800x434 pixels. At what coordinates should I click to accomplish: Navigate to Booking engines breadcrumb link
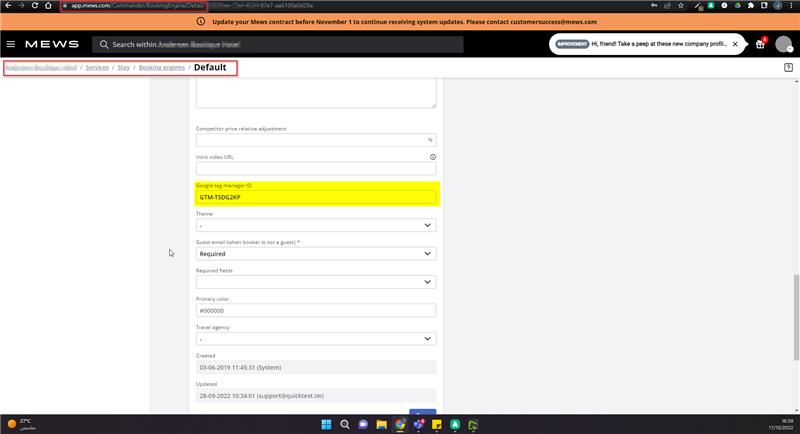point(162,68)
